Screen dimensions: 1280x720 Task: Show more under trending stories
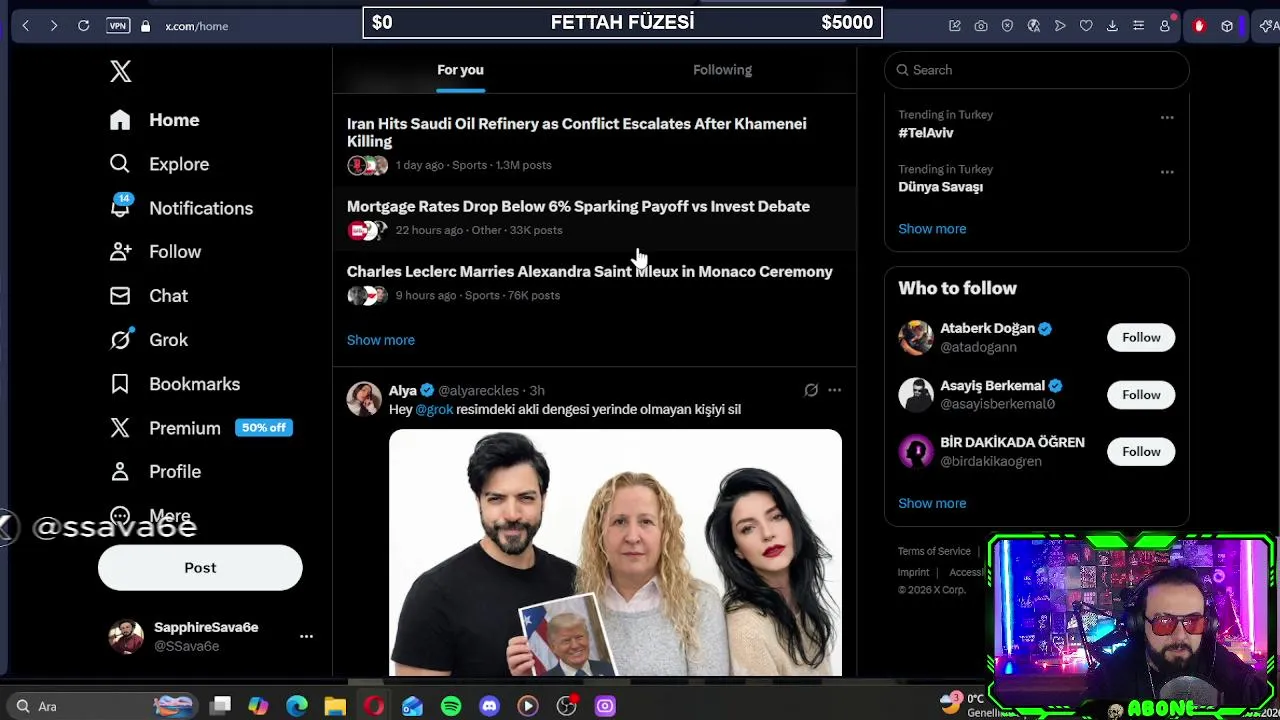[x=380, y=340]
